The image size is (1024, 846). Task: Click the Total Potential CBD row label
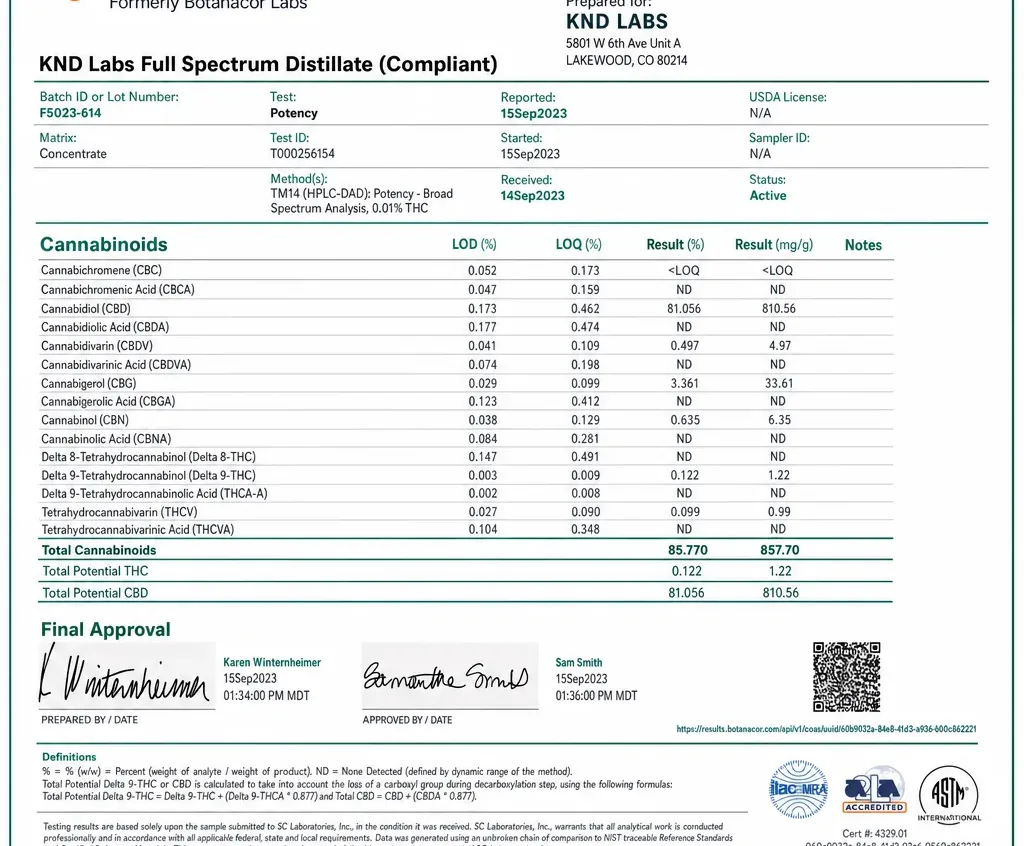coord(95,593)
